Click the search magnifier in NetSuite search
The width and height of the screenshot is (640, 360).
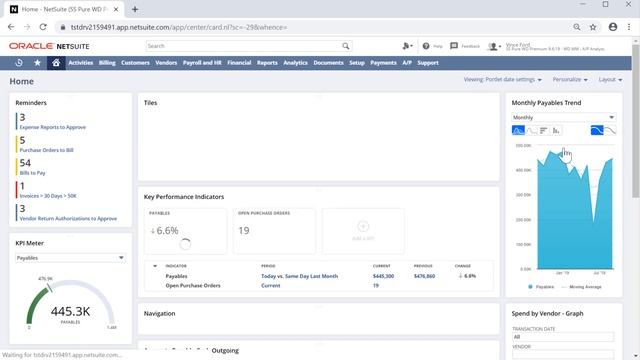click(346, 46)
